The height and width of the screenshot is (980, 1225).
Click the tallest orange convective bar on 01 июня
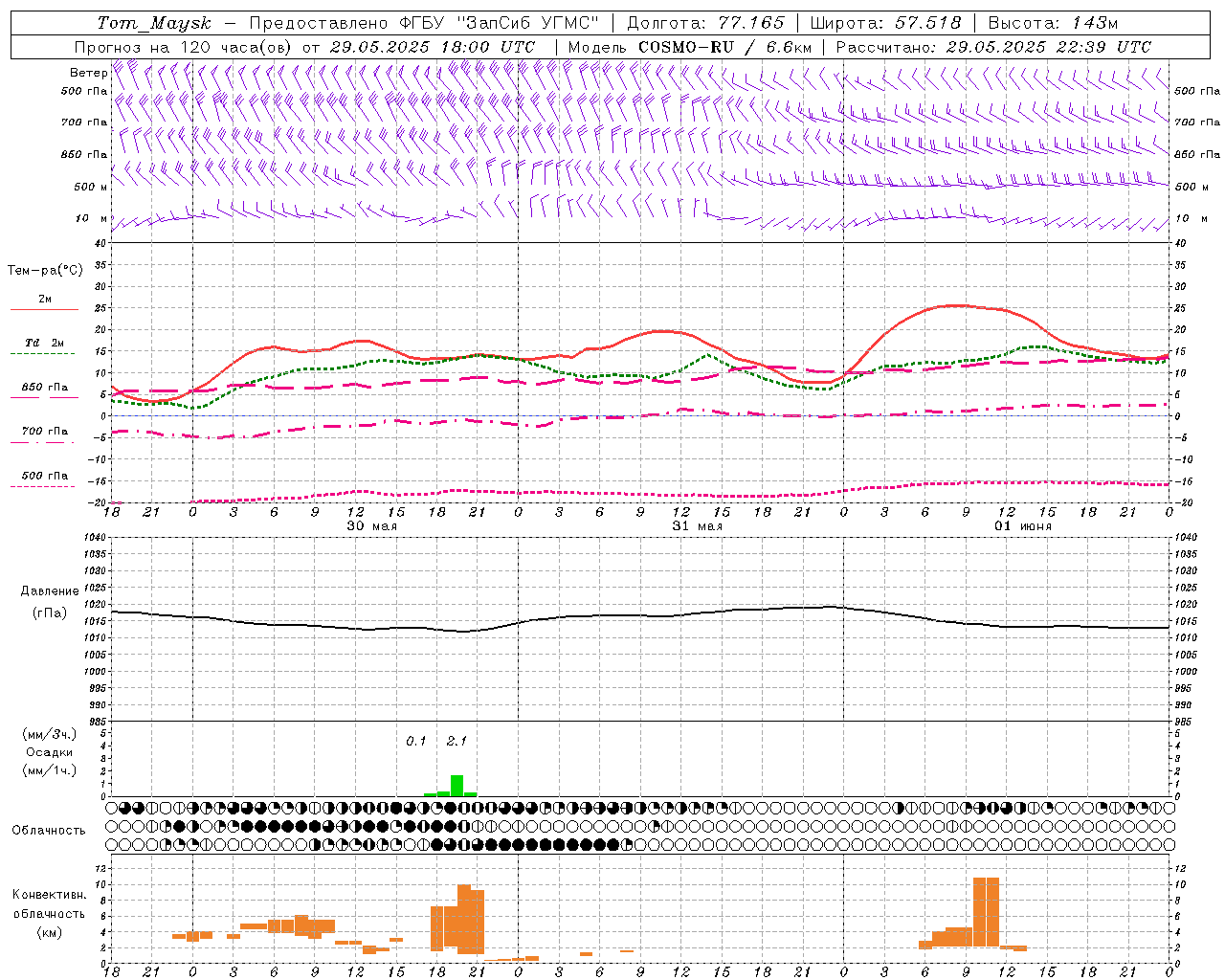986,912
